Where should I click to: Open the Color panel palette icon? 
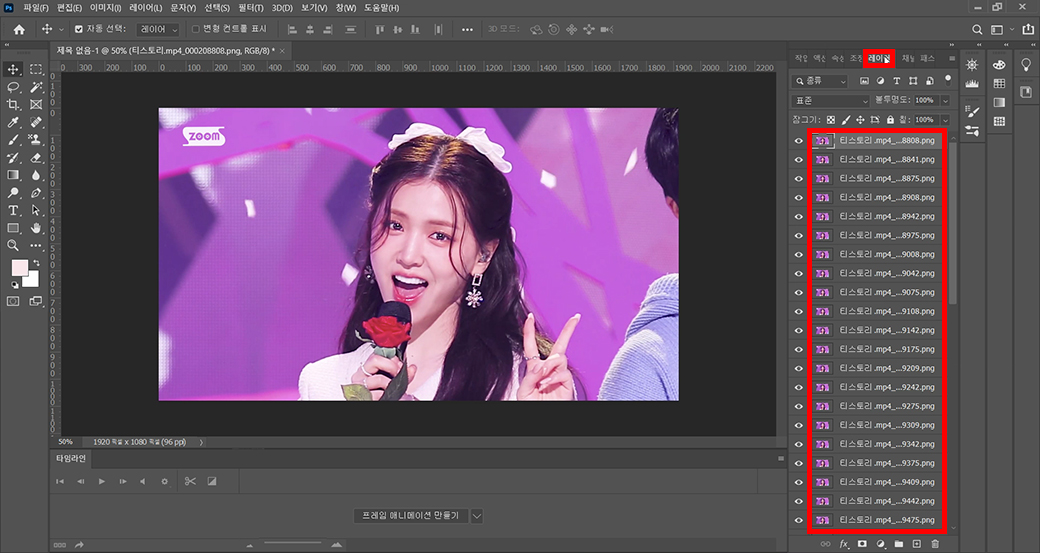click(999, 64)
